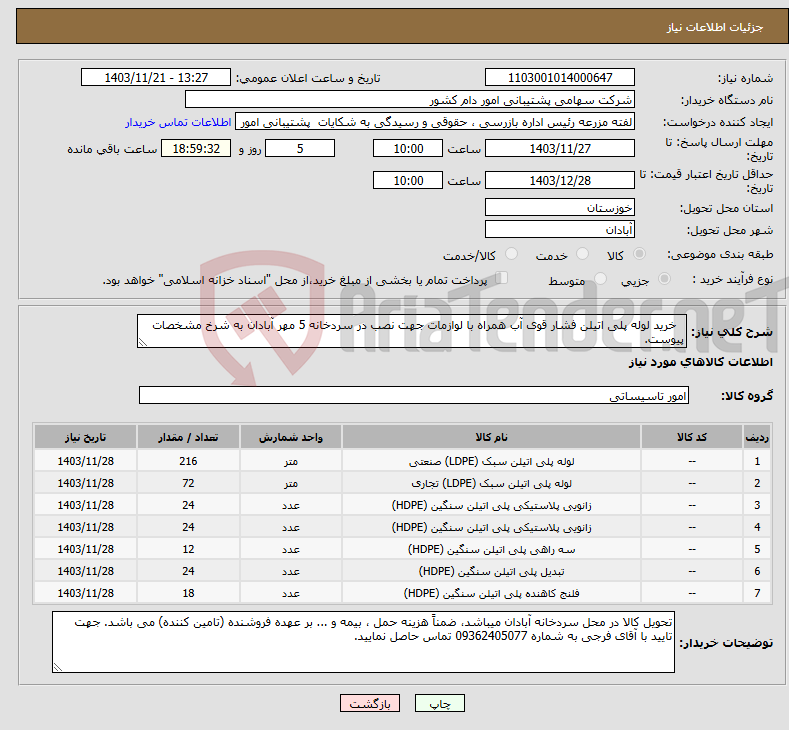This screenshot has width=789, height=730.
Task: Click the شماره نیاز number field
Action: coord(559,78)
